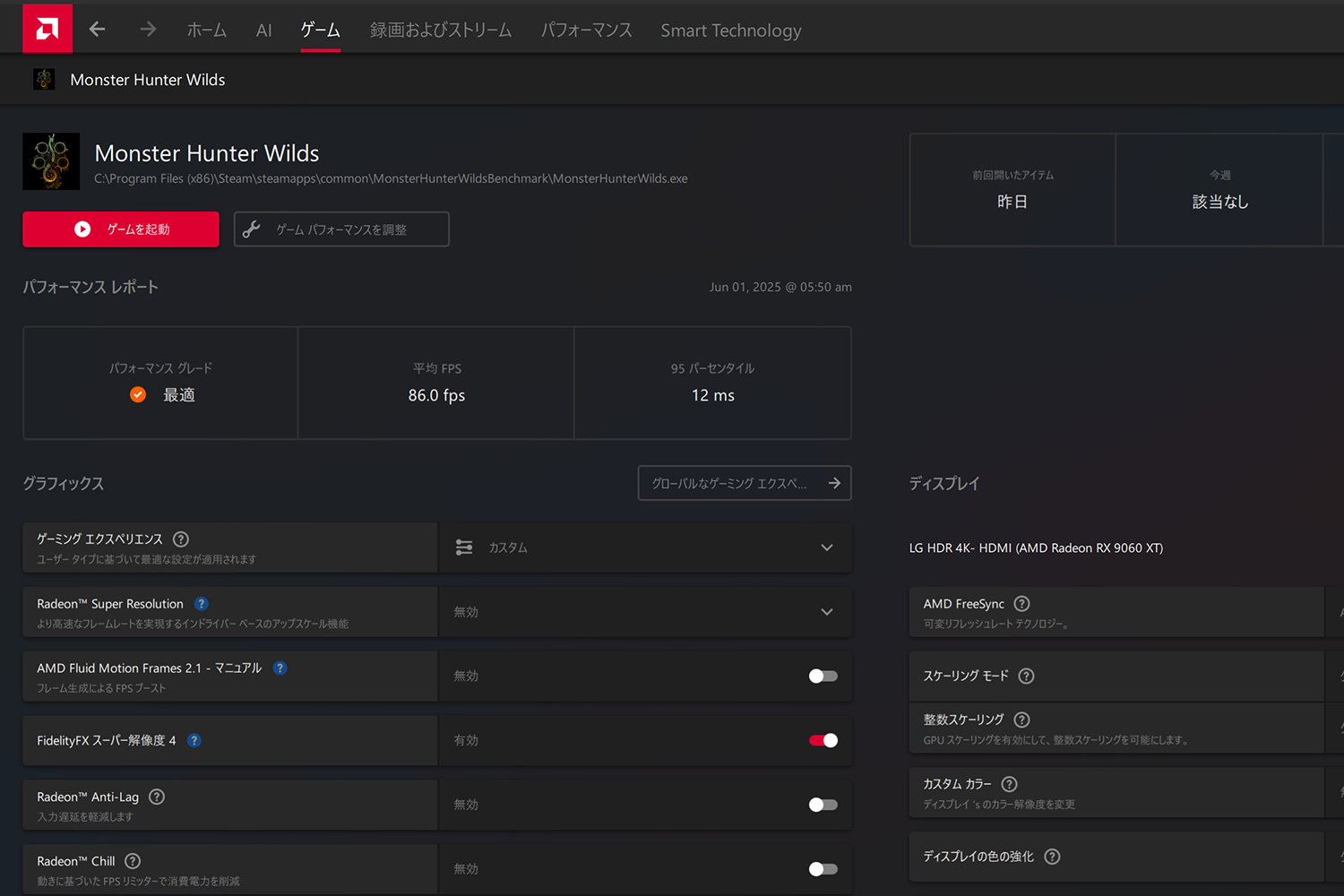Image resolution: width=1344 pixels, height=896 pixels.
Task: Click the orange checkmark performance grade icon
Action: click(x=138, y=394)
